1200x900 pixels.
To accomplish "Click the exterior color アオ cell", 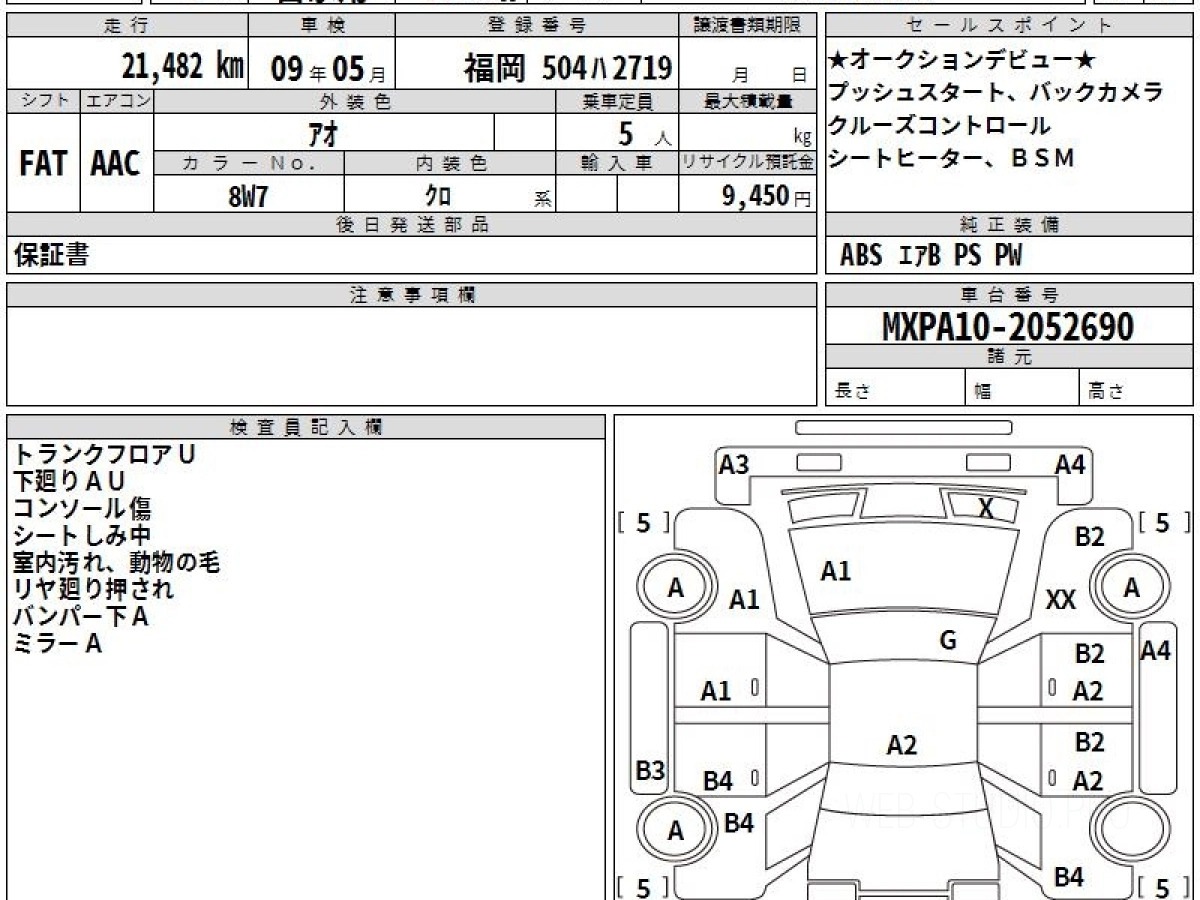I will pyautogui.click(x=324, y=133).
